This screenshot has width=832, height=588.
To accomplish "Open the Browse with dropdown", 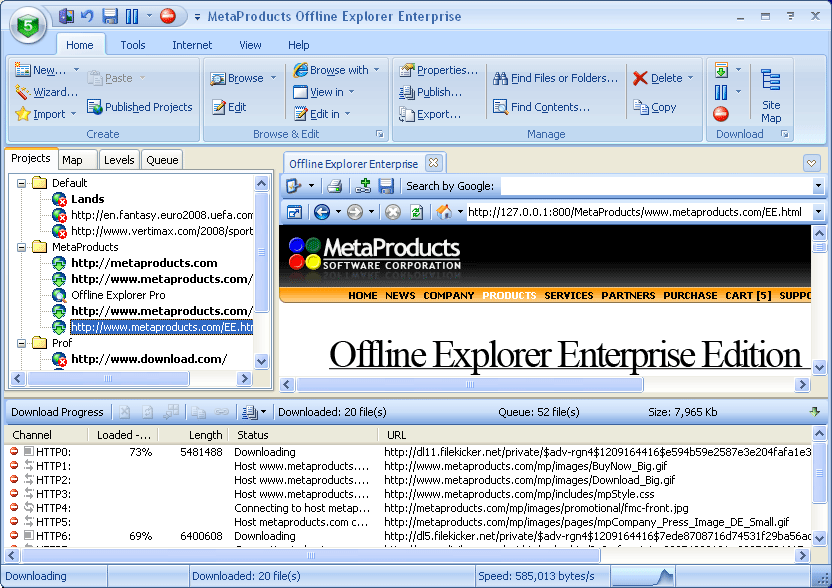I will tap(337, 70).
